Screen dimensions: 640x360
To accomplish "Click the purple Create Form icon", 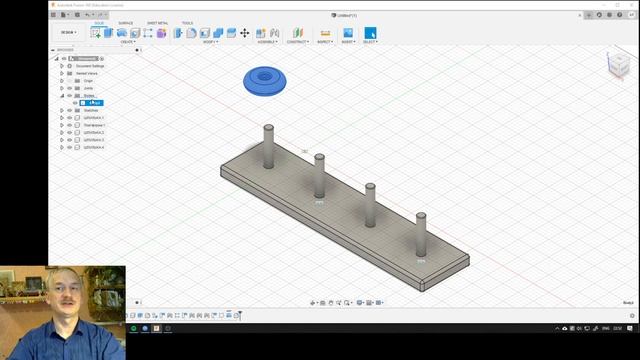I will (x=162, y=33).
